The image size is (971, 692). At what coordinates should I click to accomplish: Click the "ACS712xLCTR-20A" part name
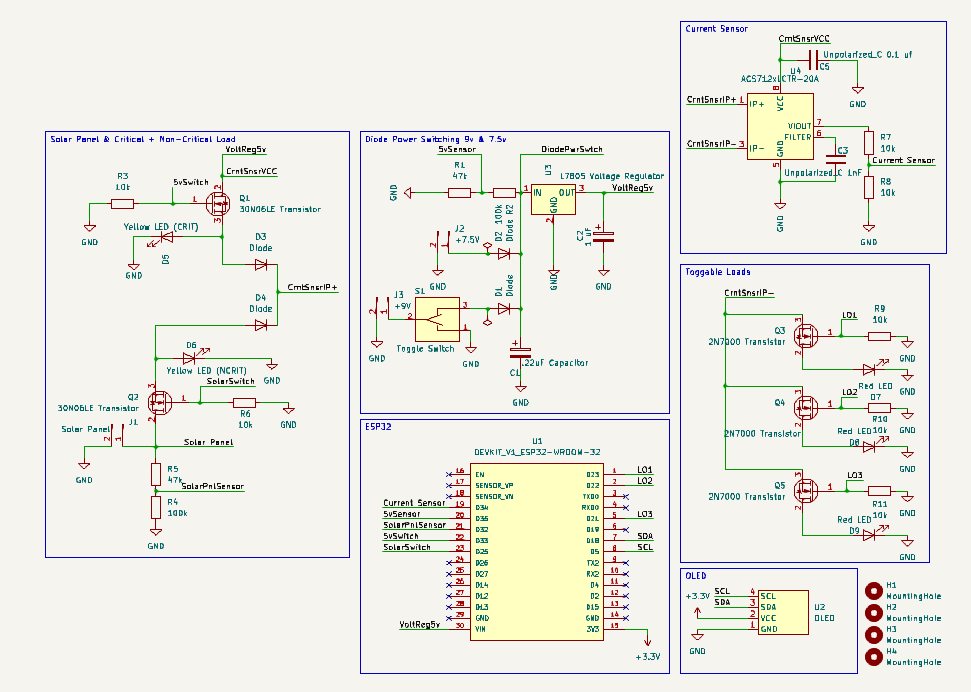point(780,79)
